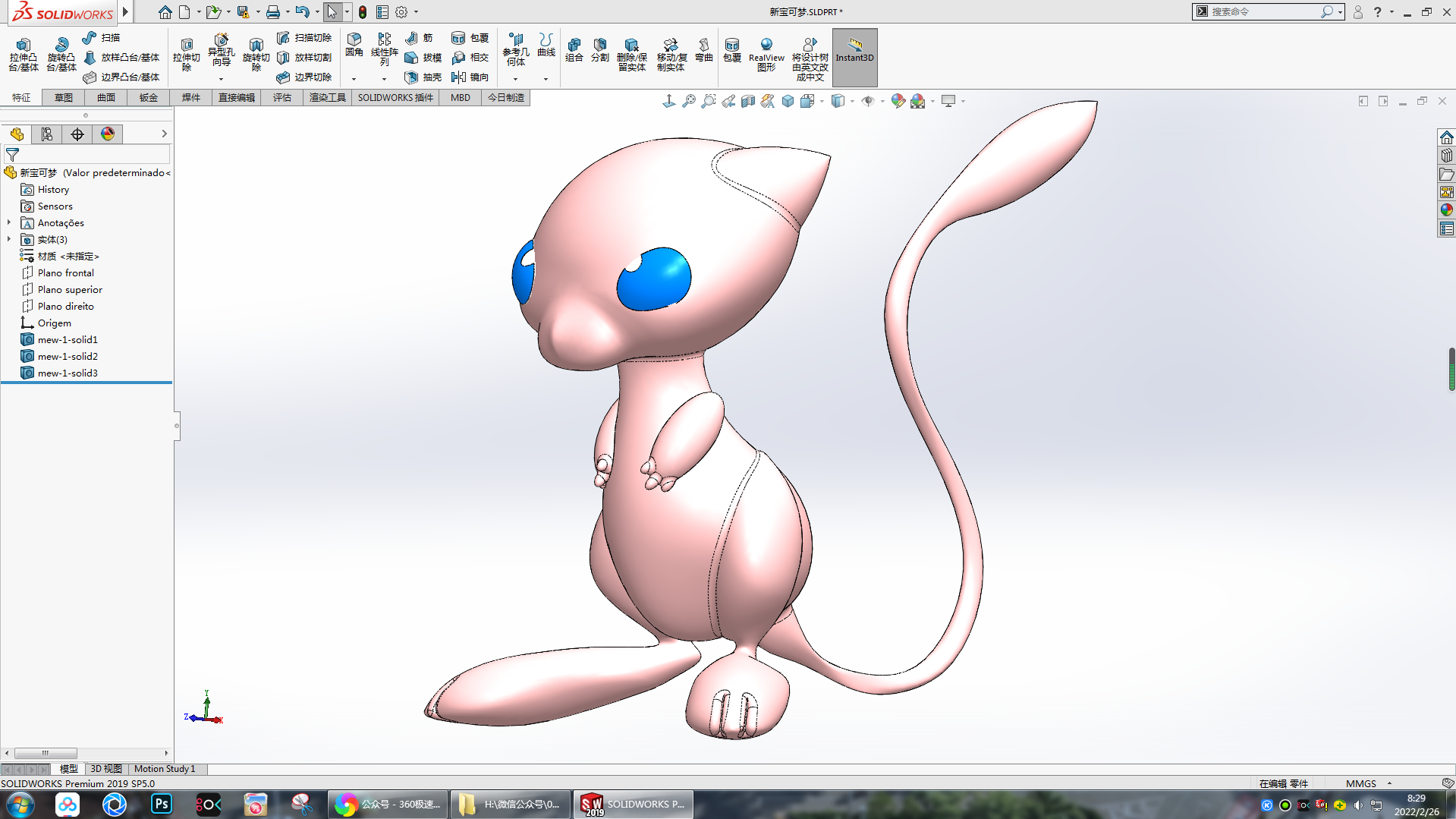Choose the Intersect (相交) tool

470,57
